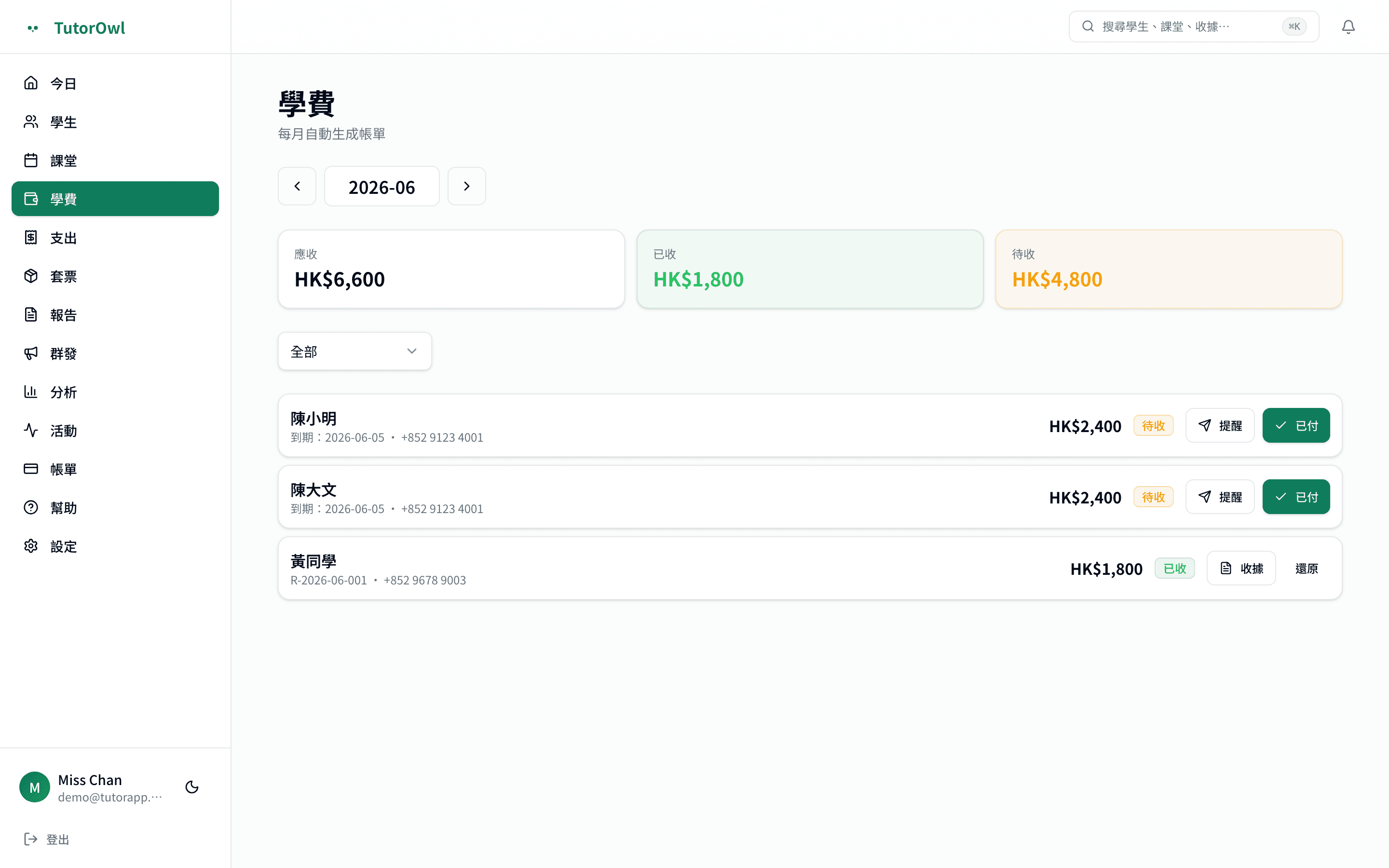Open the 今日 home icon in sidebar
This screenshot has height=868, width=1389.
[31, 83]
